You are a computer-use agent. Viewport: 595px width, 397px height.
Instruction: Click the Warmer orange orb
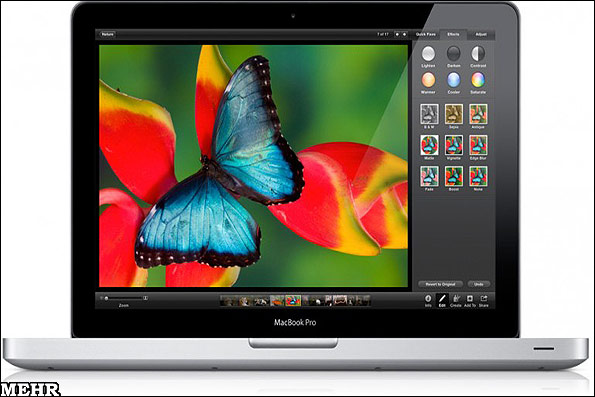coord(428,80)
